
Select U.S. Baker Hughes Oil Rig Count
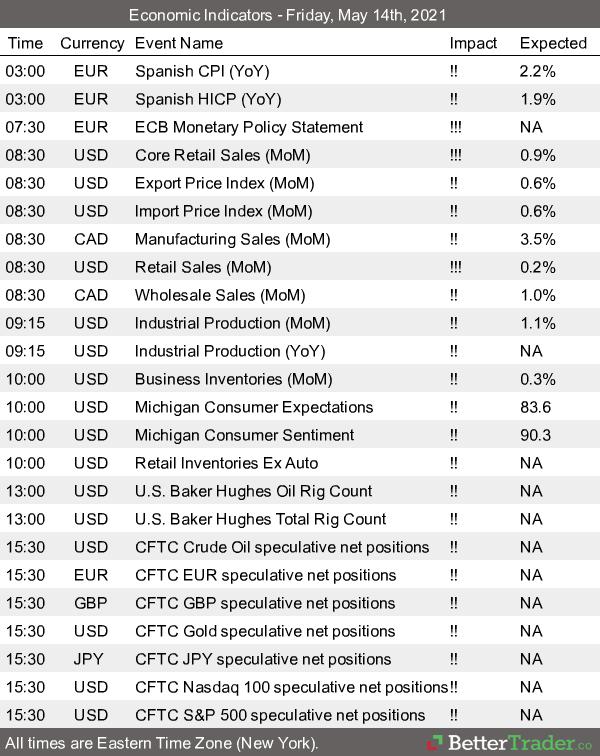[253, 491]
